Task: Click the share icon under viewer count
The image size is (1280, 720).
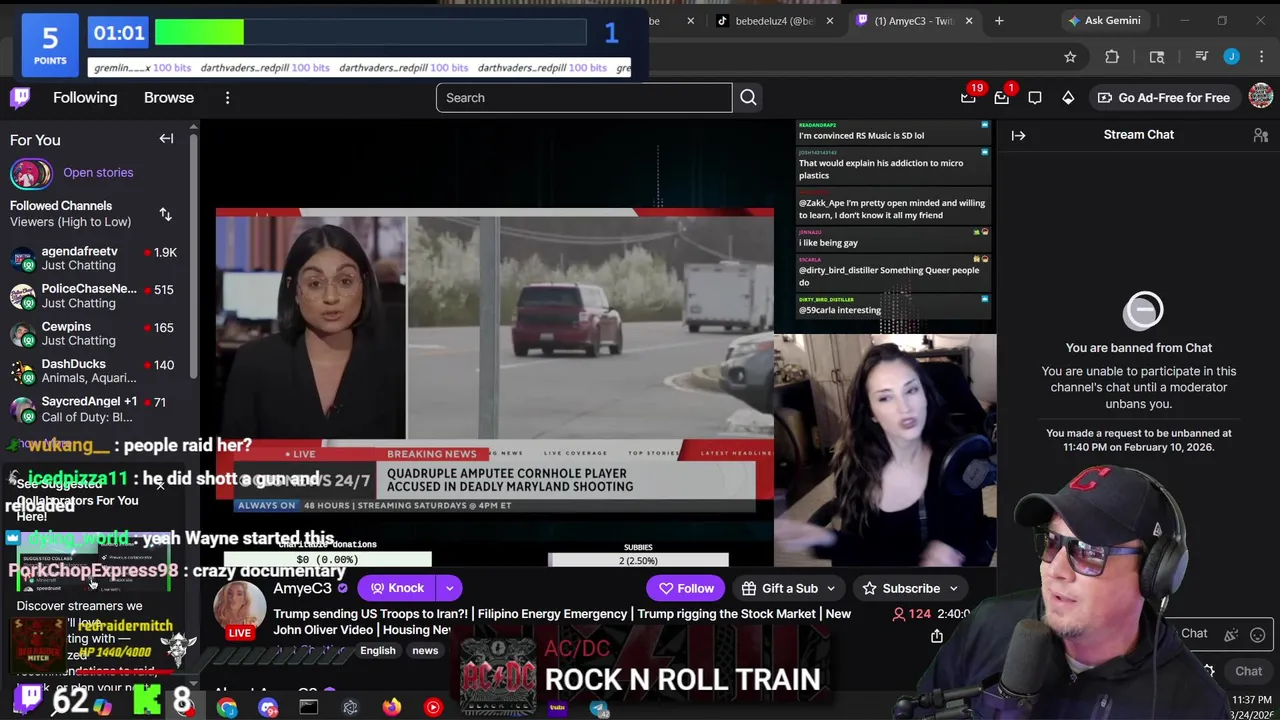Action: [x=937, y=636]
